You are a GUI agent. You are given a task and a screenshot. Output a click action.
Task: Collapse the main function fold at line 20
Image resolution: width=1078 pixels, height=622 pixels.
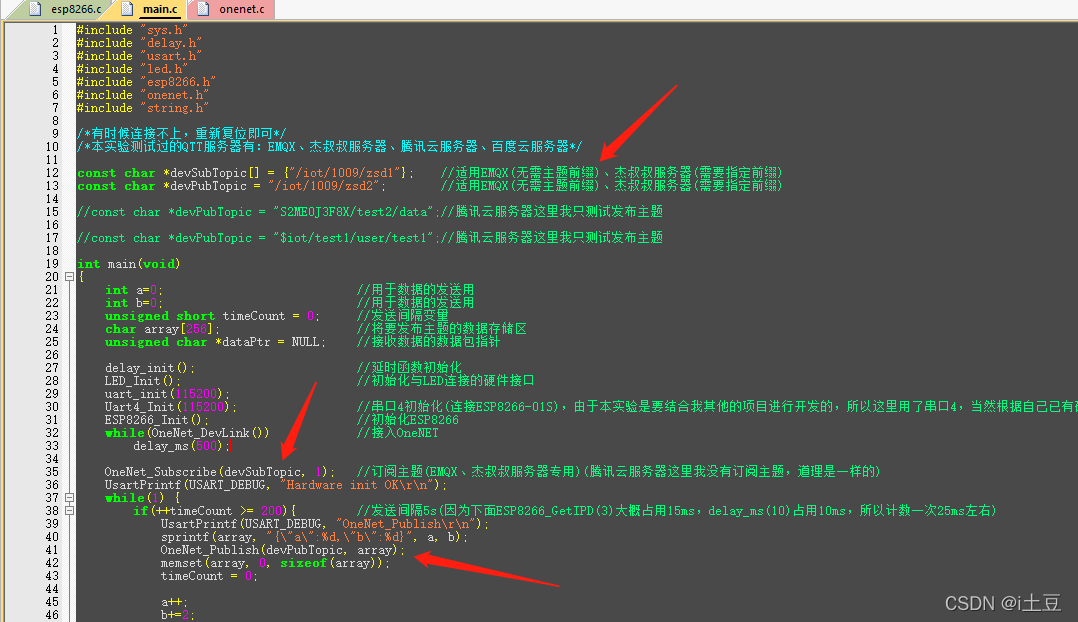point(69,276)
